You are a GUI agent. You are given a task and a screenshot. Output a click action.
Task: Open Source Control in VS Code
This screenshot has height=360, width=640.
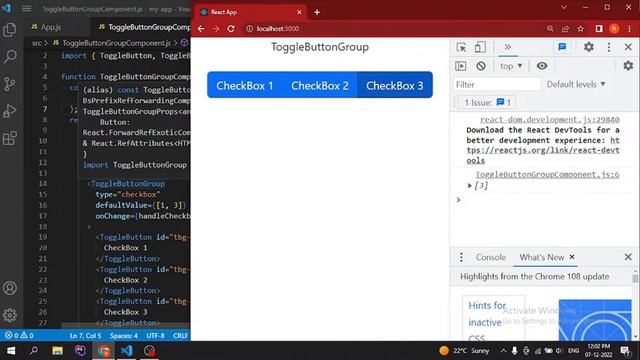tap(10, 84)
